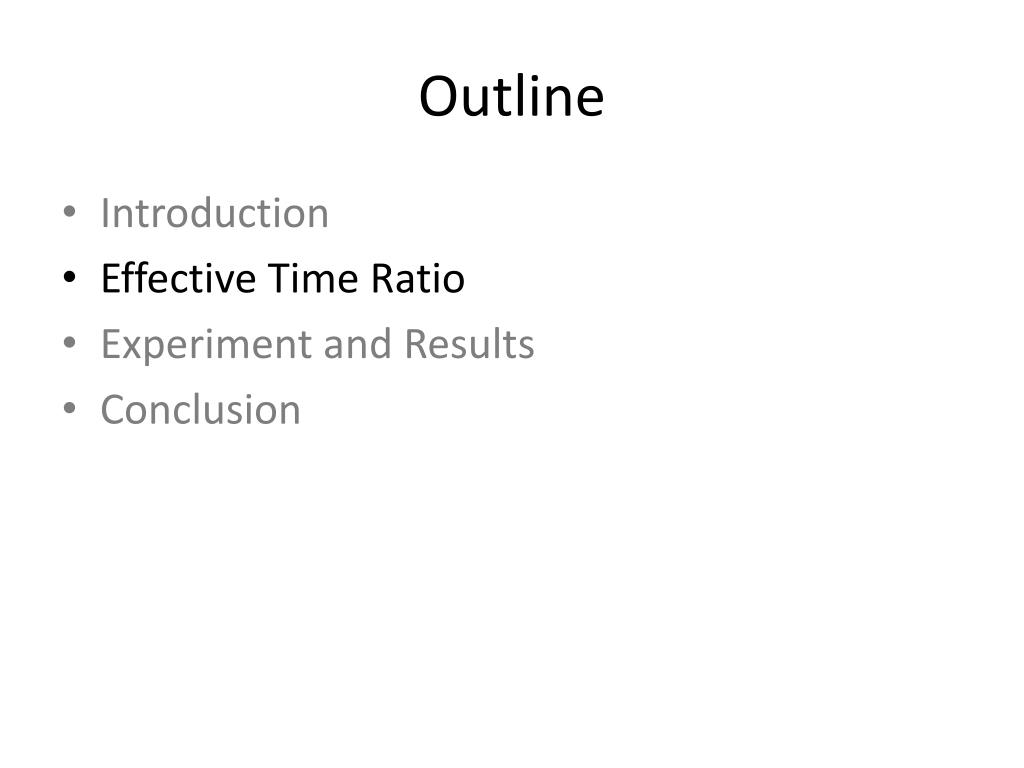Click the black bullet before Effective Time Ratio
Screen dimensions: 1024x768
(69, 277)
